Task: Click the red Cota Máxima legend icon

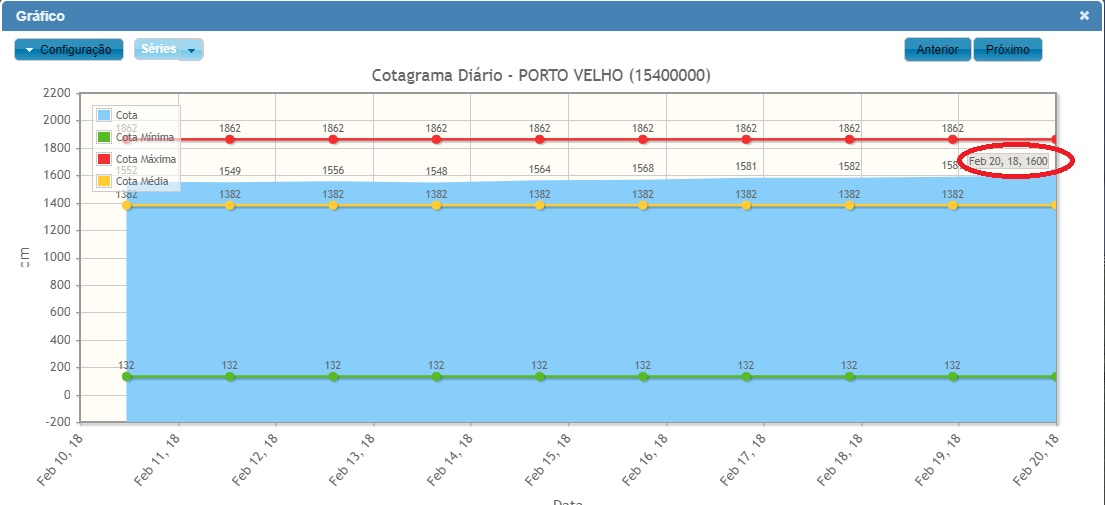Action: coord(104,159)
